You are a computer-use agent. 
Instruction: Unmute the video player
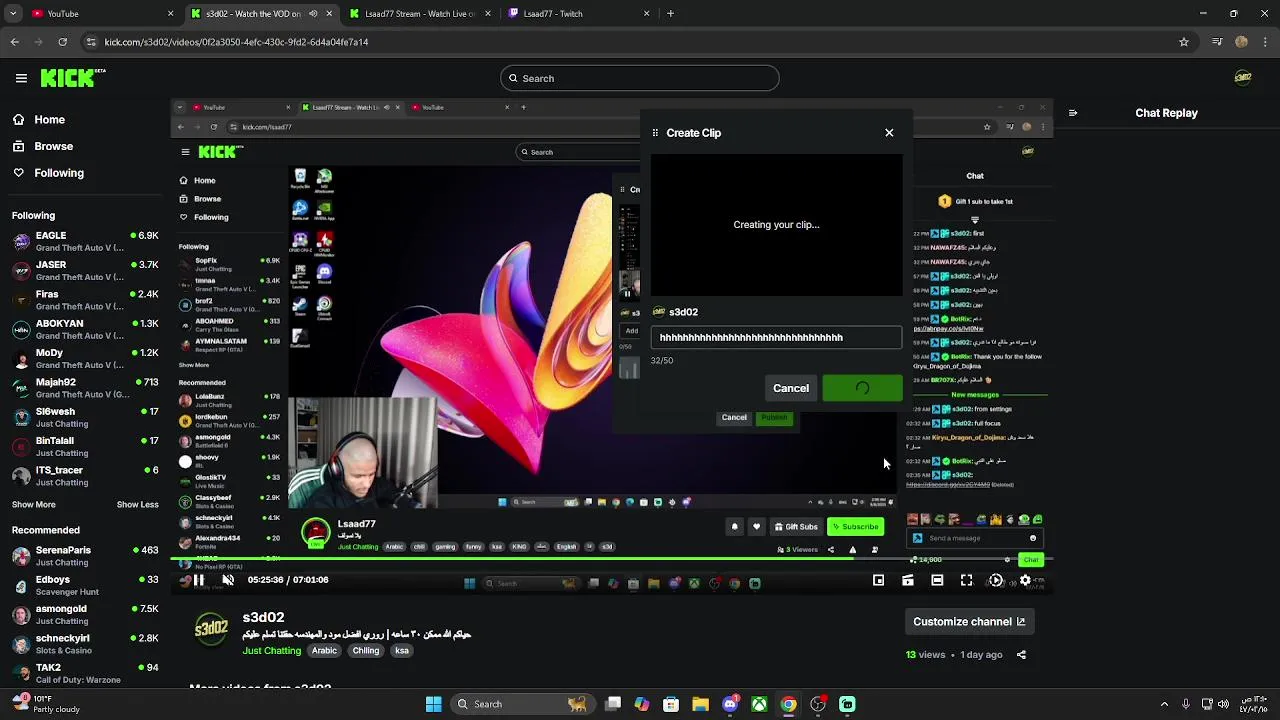click(x=228, y=580)
